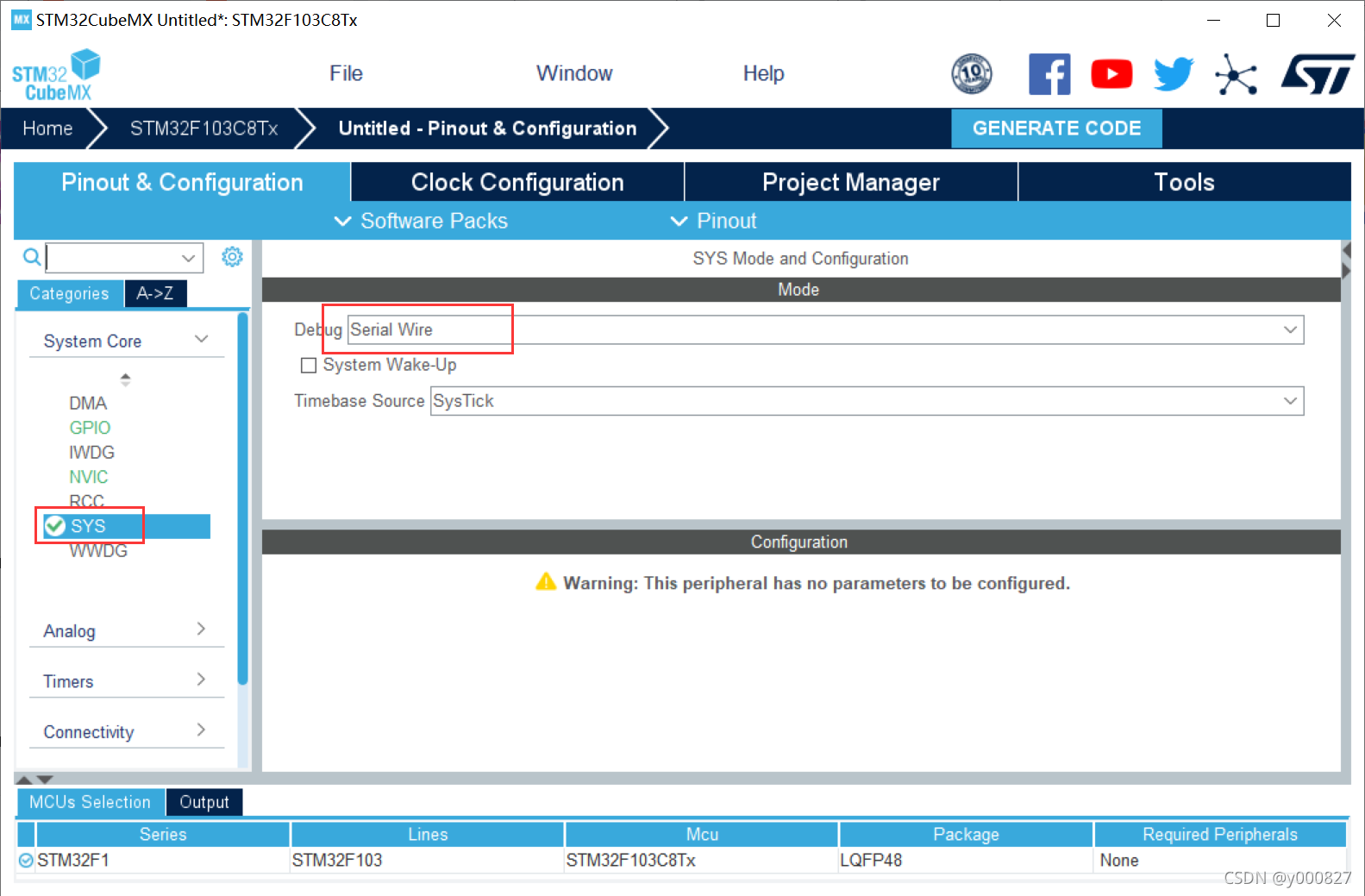This screenshot has height=896, width=1365.
Task: Select the MCUs Selection tab
Action: (90, 802)
